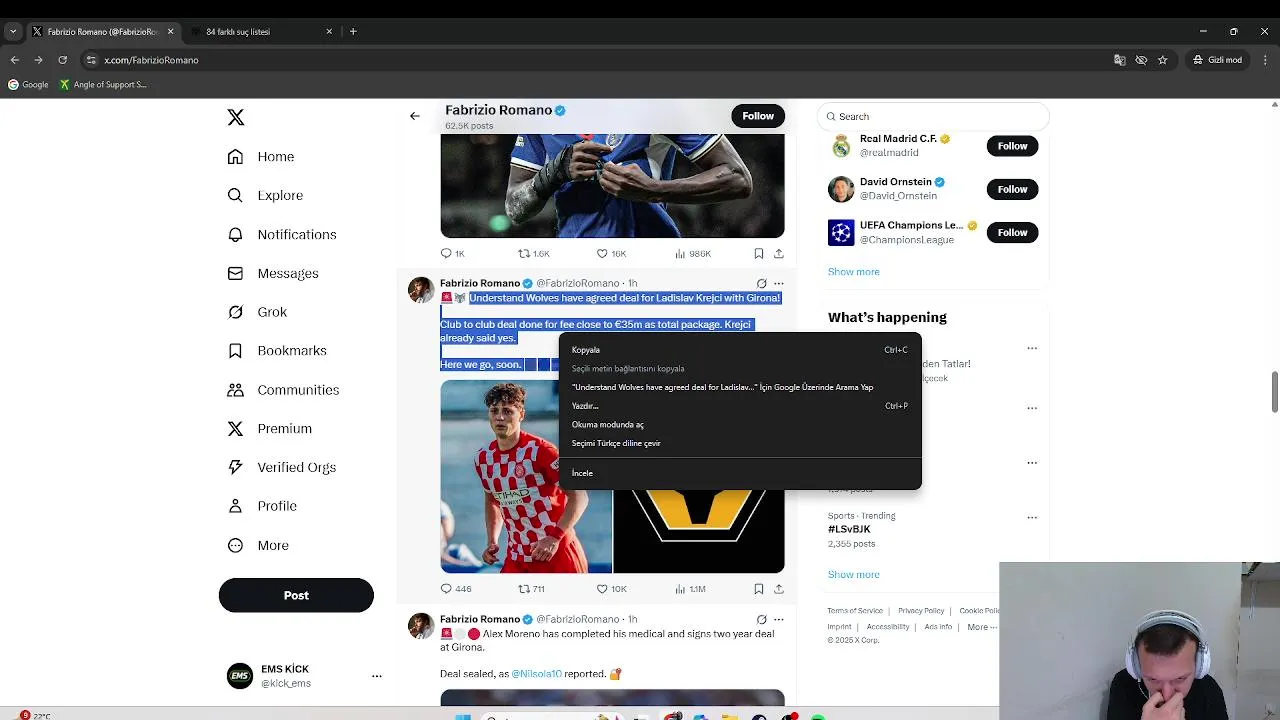The width and height of the screenshot is (1280, 720).
Task: Choose Yazdır... in the context menu
Action: (x=740, y=406)
